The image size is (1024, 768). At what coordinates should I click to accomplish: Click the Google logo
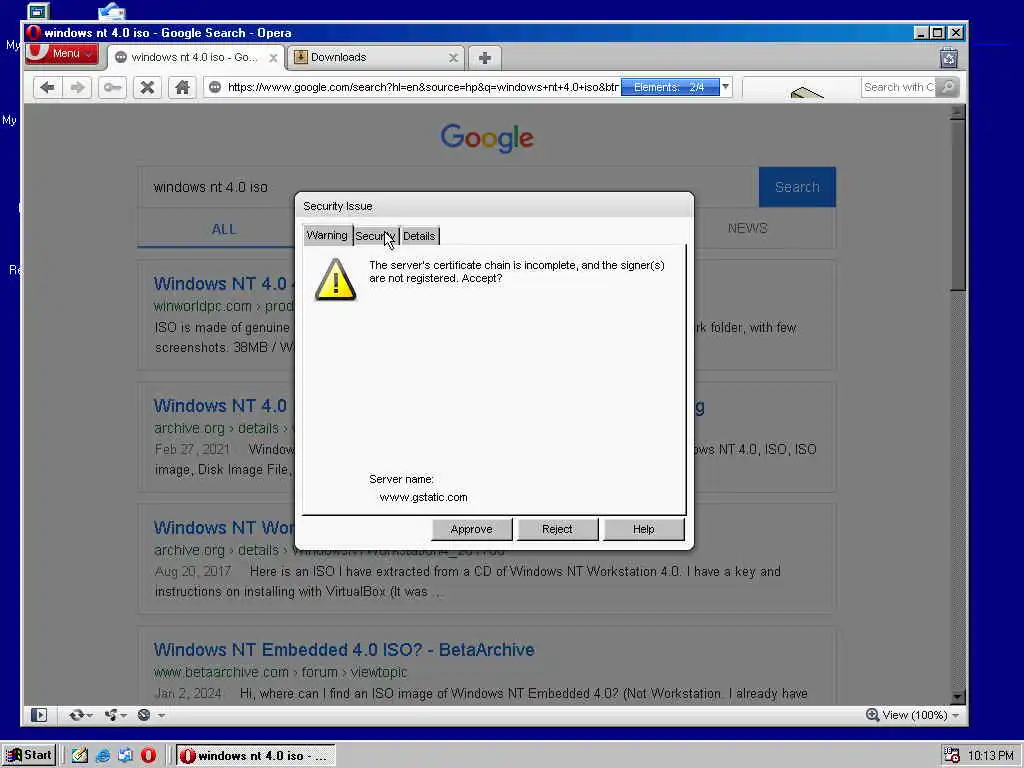pos(487,138)
